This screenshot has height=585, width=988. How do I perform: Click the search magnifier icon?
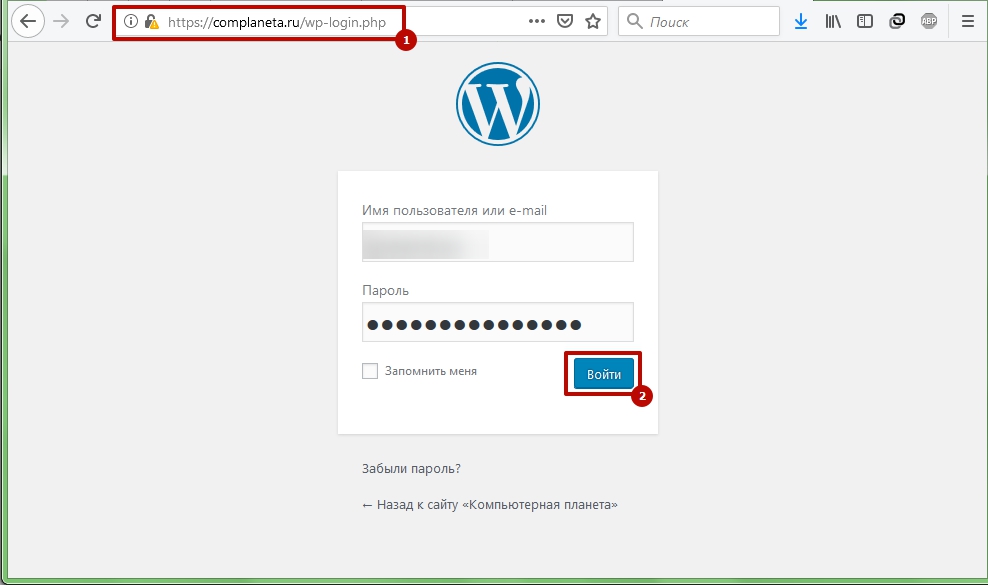635,21
